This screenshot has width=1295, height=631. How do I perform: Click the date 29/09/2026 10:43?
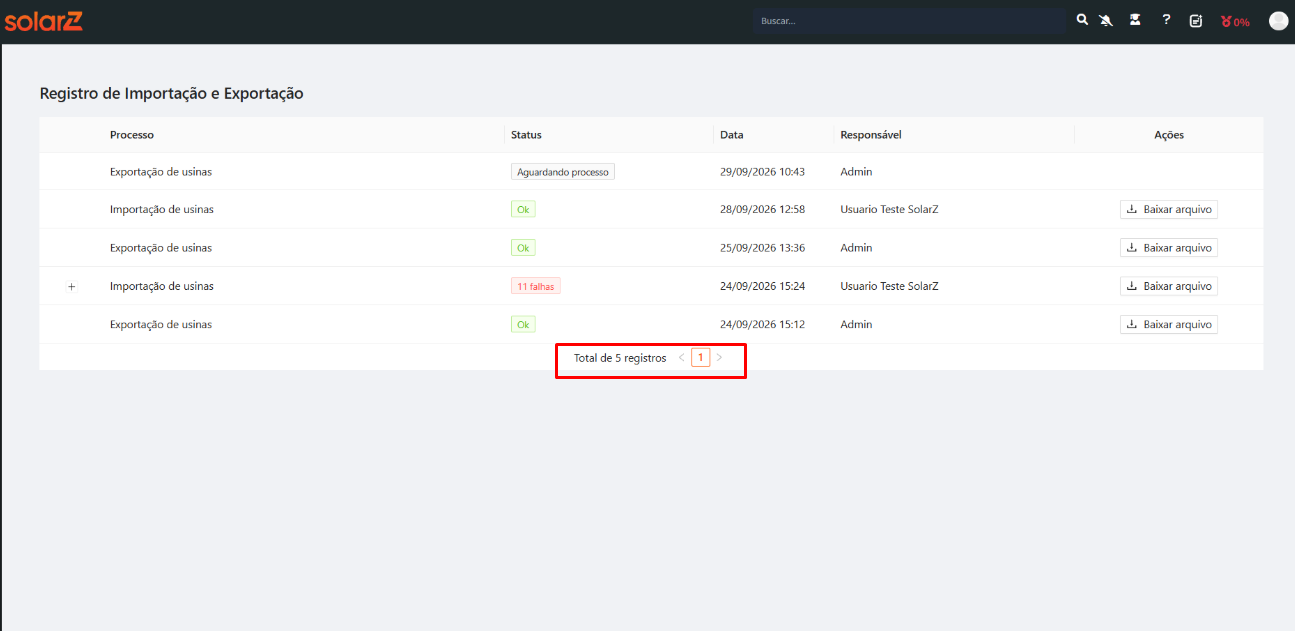[x=762, y=172]
